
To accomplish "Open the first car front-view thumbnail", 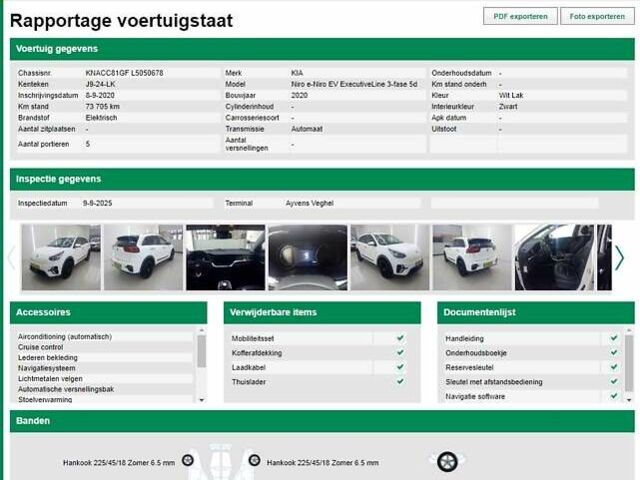I will (55, 257).
